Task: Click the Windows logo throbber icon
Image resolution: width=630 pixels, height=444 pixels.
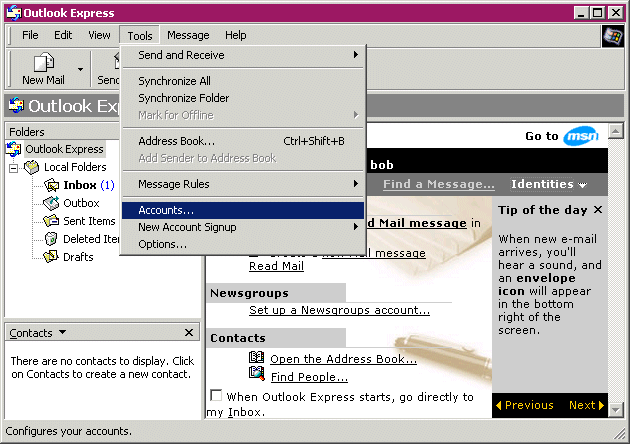Action: (612, 36)
